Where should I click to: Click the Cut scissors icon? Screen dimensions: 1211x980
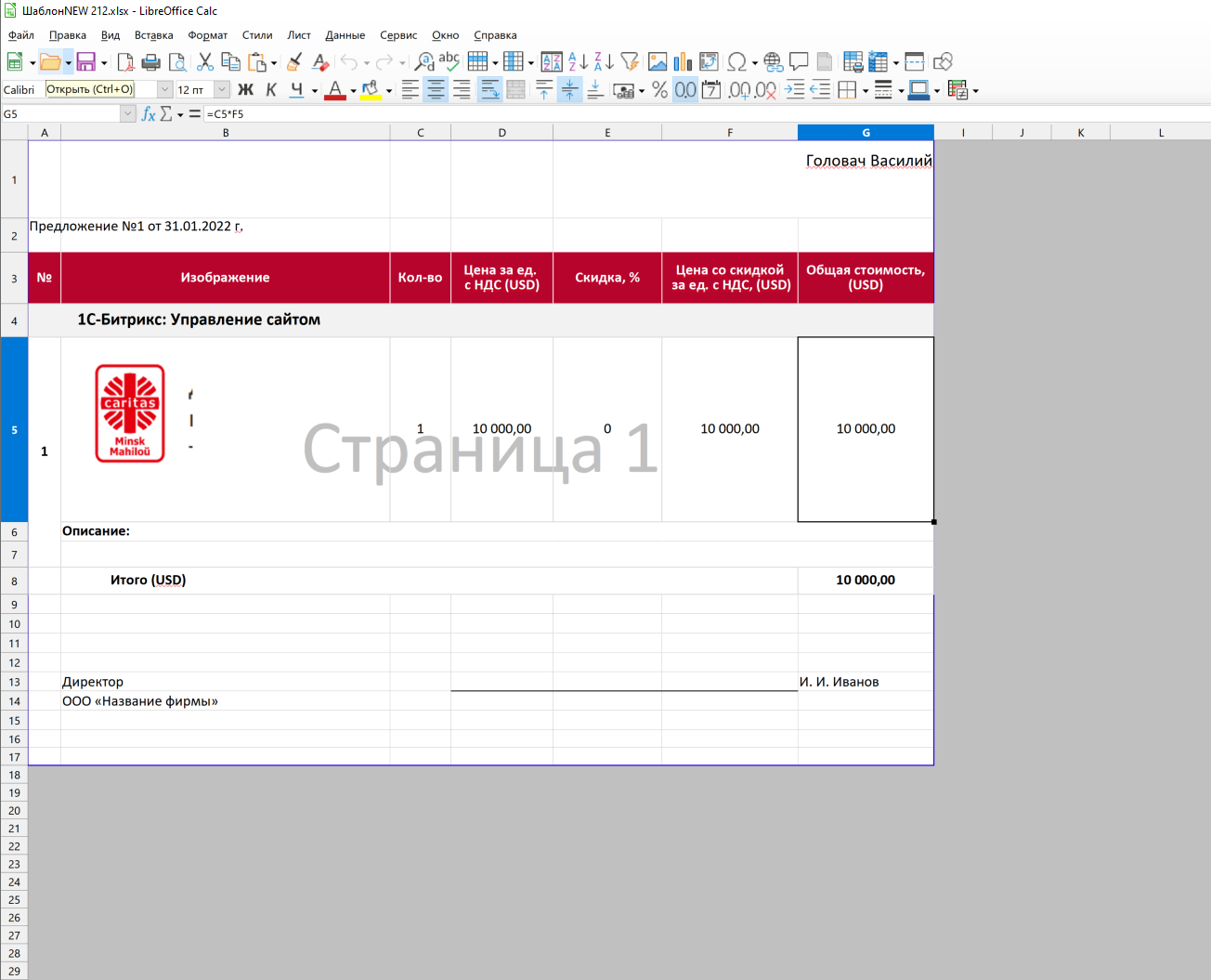pyautogui.click(x=205, y=62)
